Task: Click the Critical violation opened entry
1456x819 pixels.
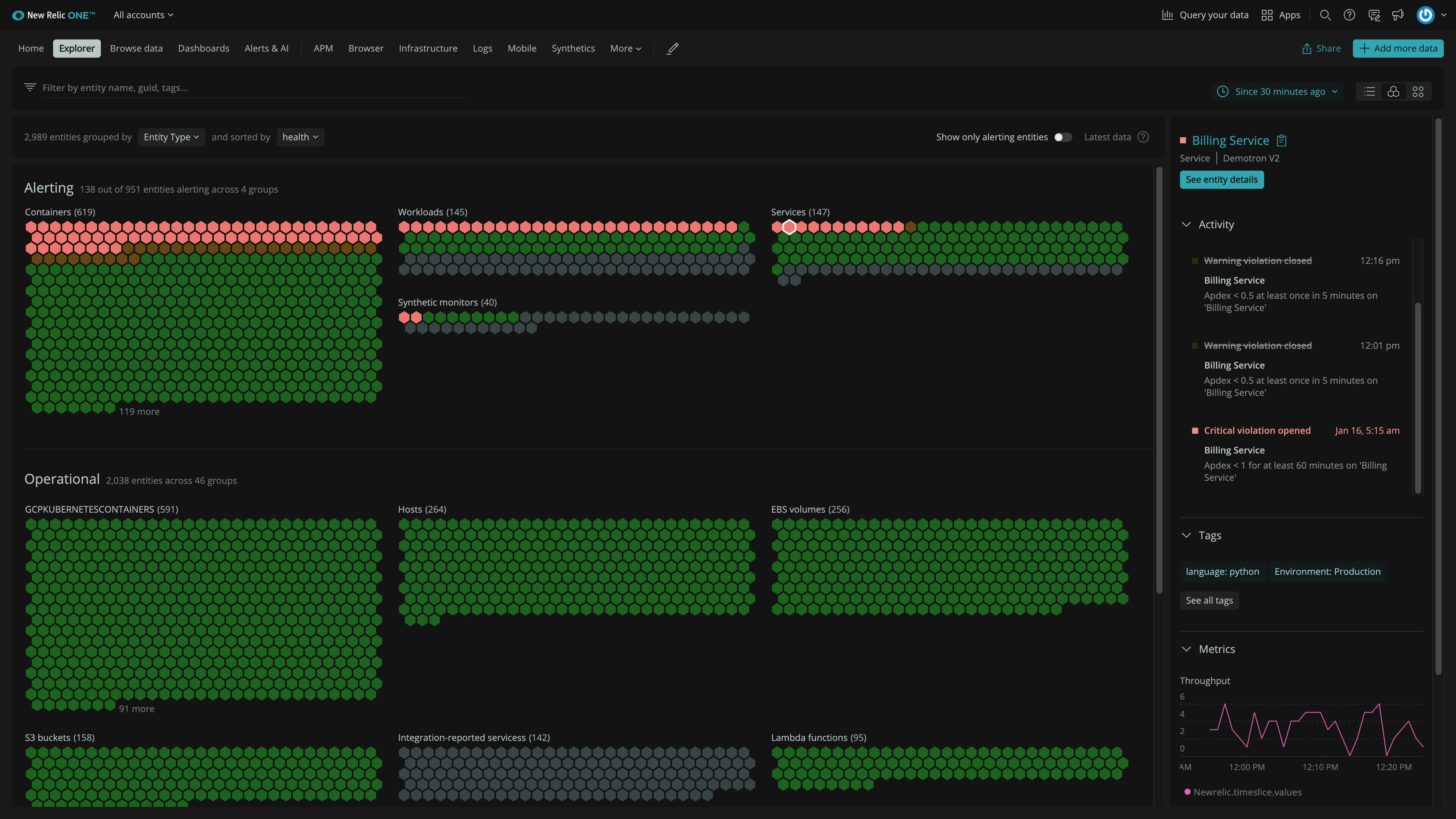Action: coord(1296,454)
